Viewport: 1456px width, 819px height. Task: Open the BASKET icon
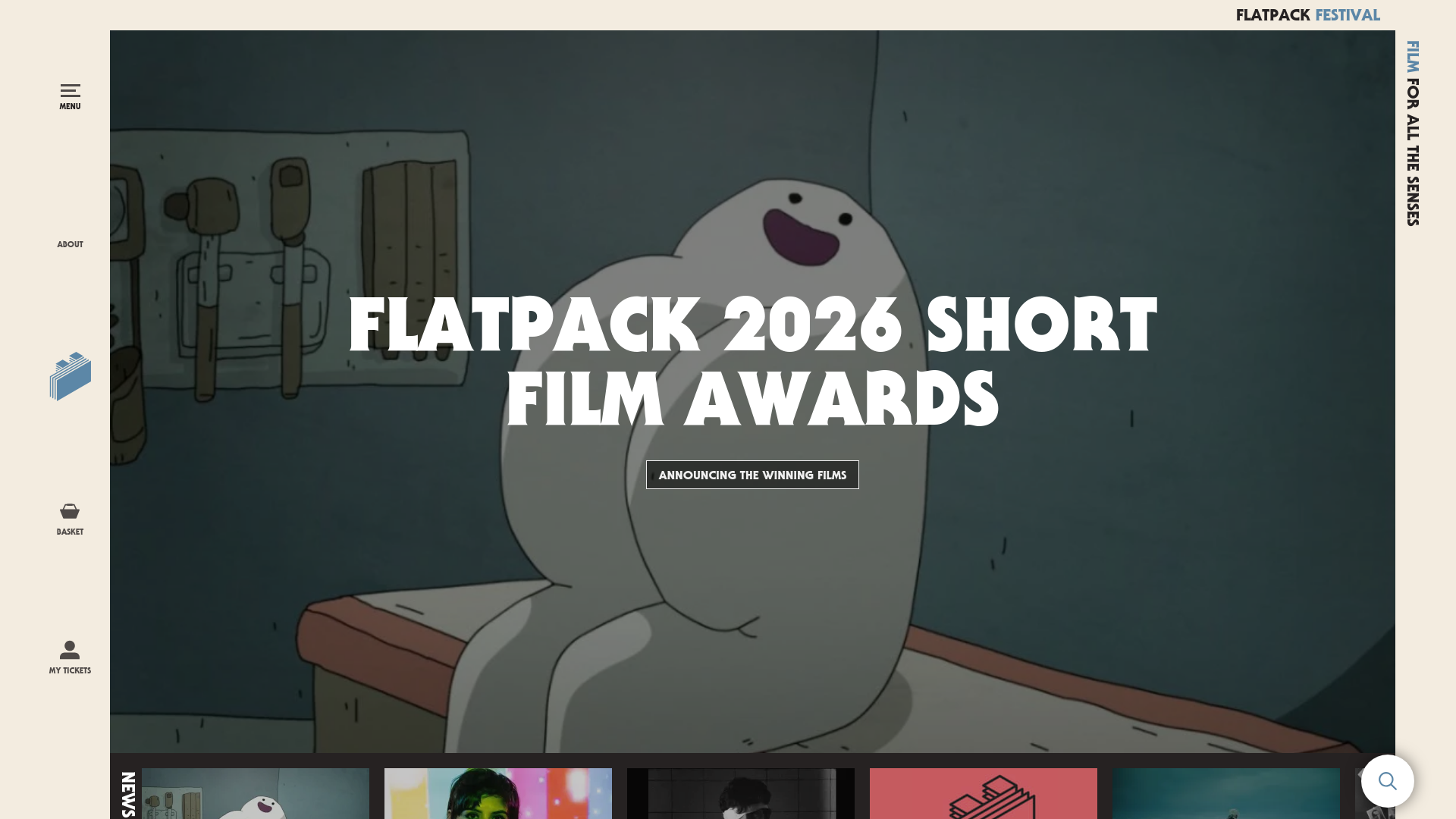pyautogui.click(x=70, y=519)
